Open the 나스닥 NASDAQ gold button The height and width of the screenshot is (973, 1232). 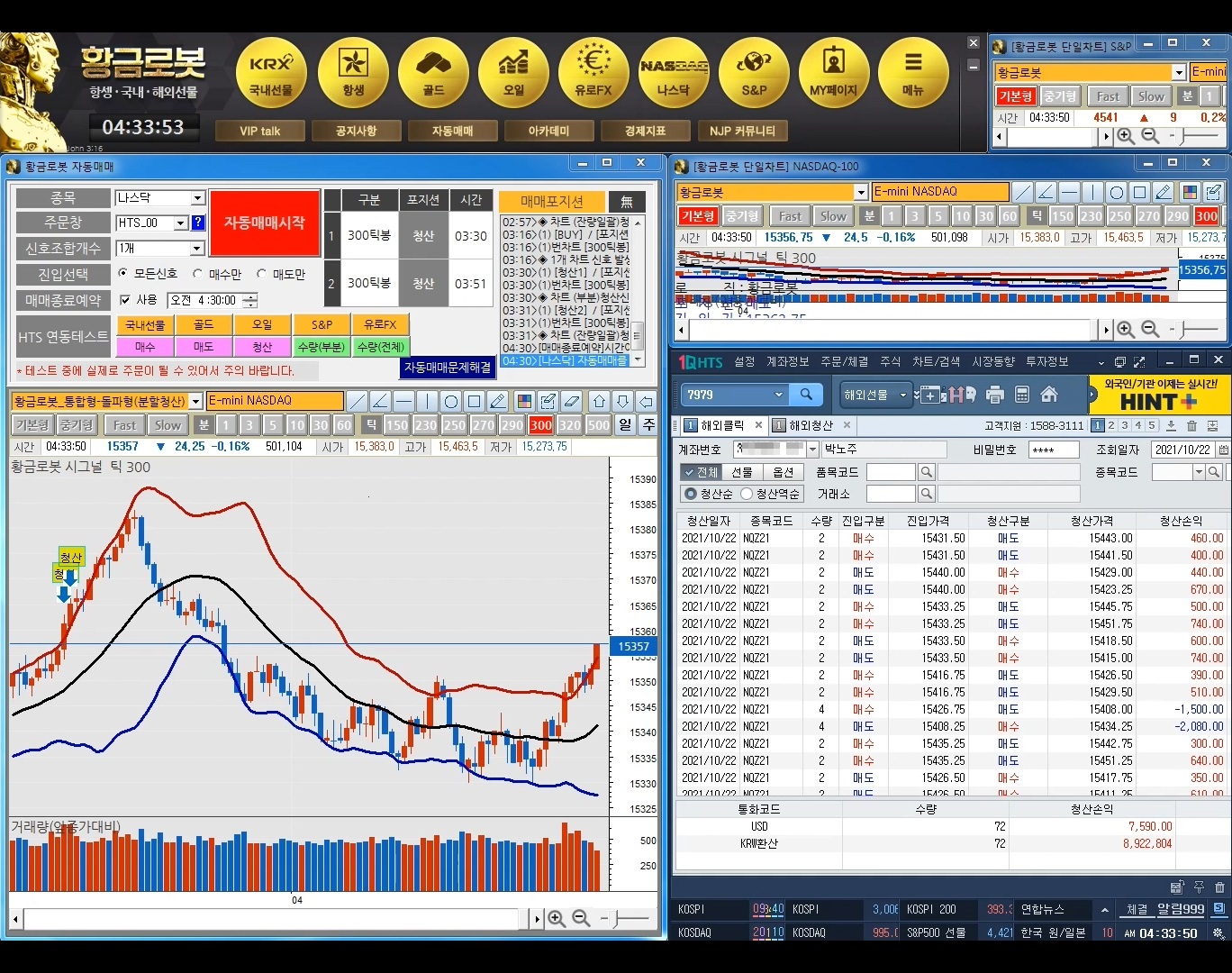(674, 73)
